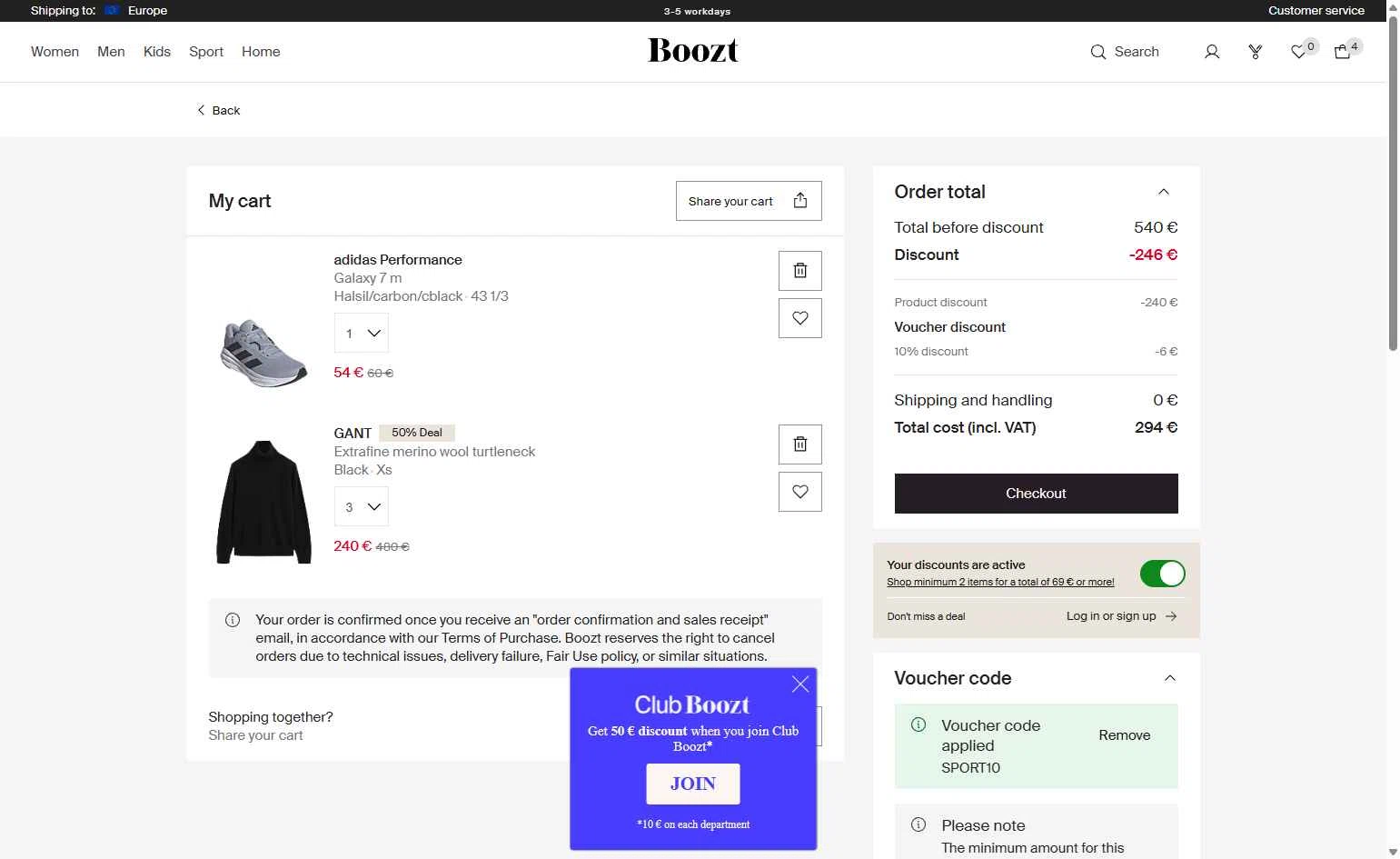Screen dimensions: 1400x859
Task: Click the GANT brand name
Action: click(x=352, y=434)
